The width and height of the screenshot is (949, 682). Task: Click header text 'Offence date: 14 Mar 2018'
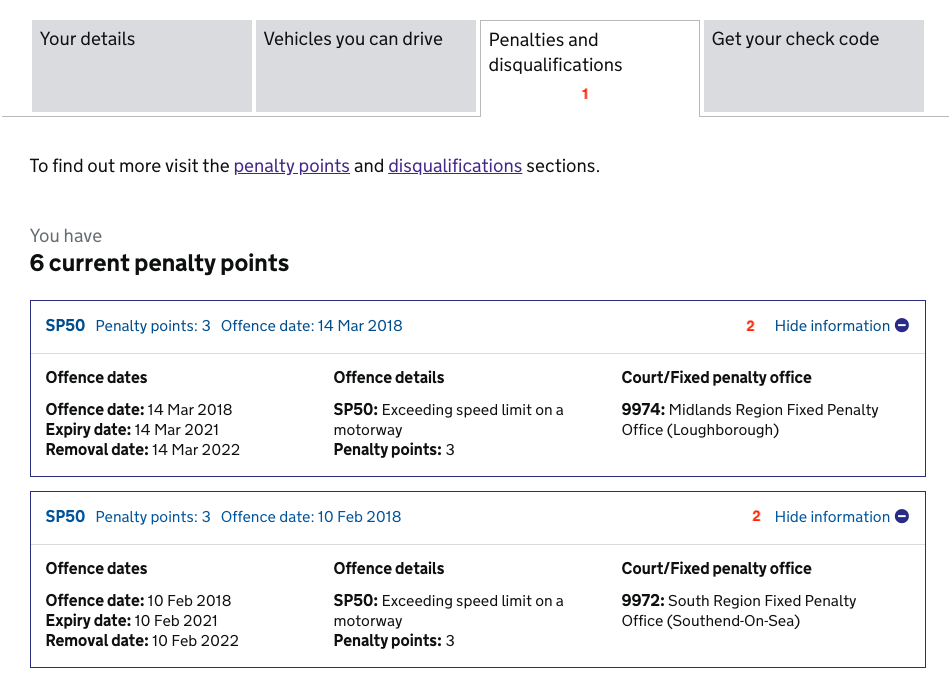click(312, 326)
